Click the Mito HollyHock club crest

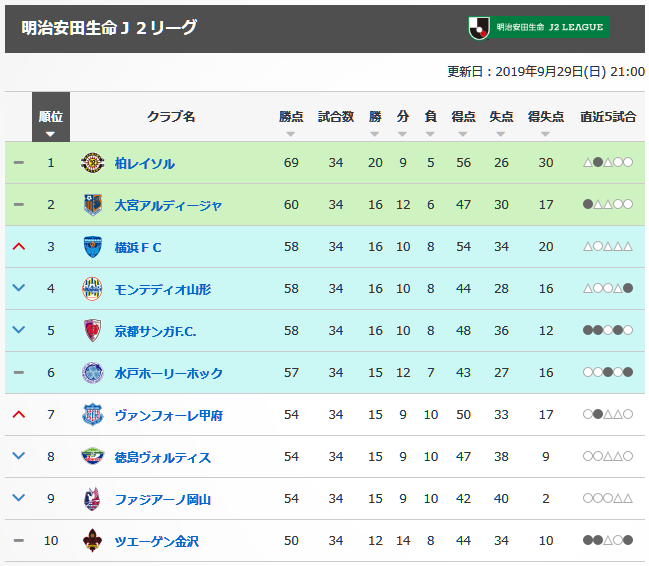tap(92, 373)
